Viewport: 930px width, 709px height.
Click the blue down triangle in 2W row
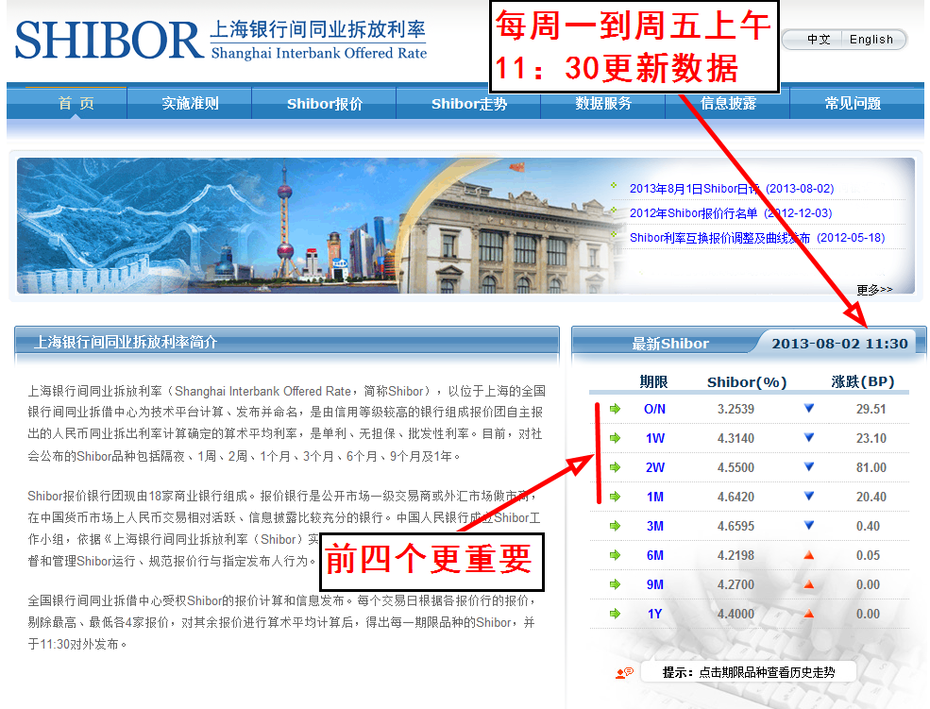tap(808, 466)
